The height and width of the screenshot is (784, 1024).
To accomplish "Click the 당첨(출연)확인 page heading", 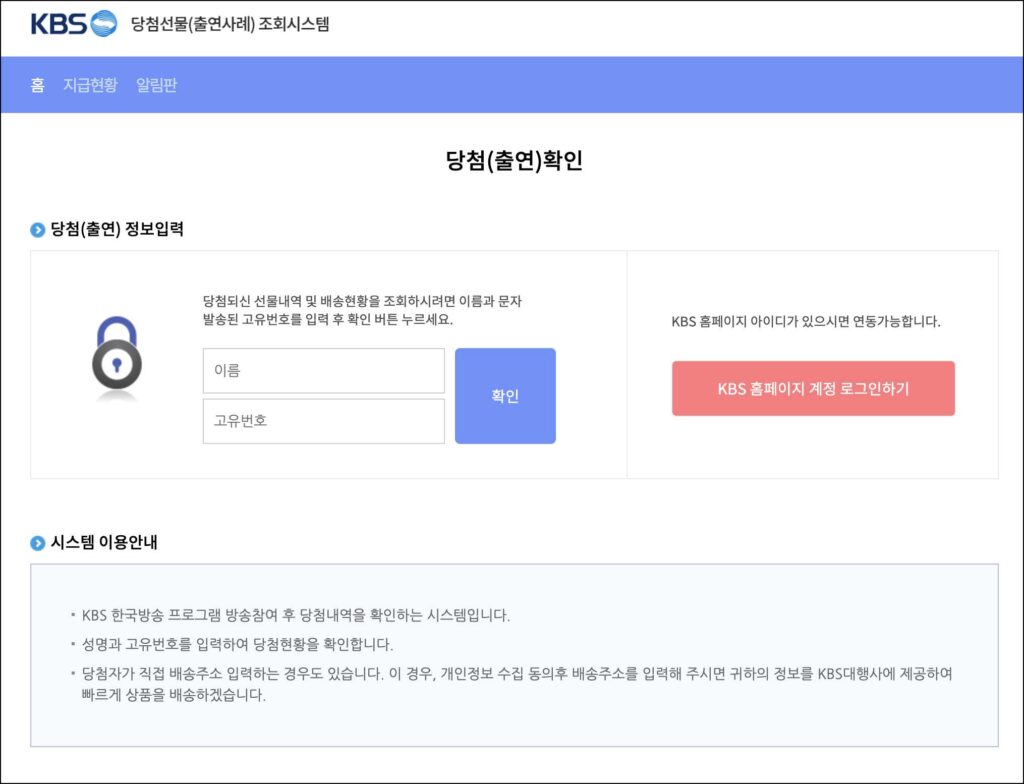I will 514,160.
